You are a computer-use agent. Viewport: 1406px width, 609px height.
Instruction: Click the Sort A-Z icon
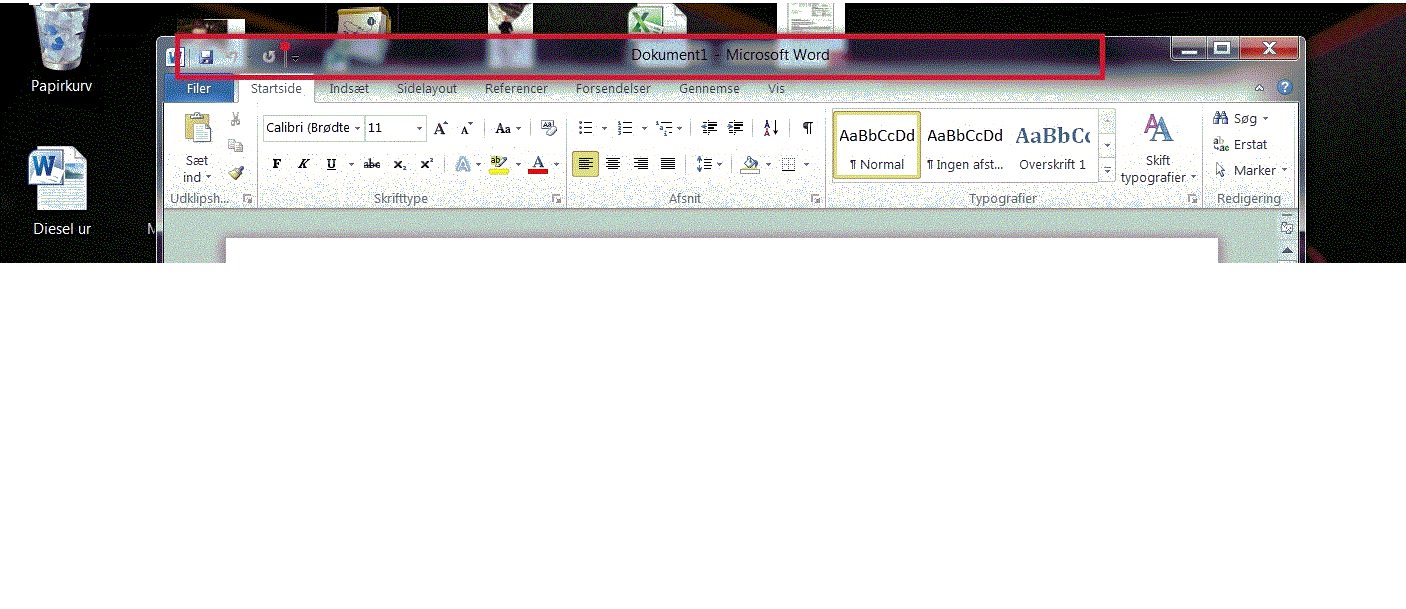point(771,128)
